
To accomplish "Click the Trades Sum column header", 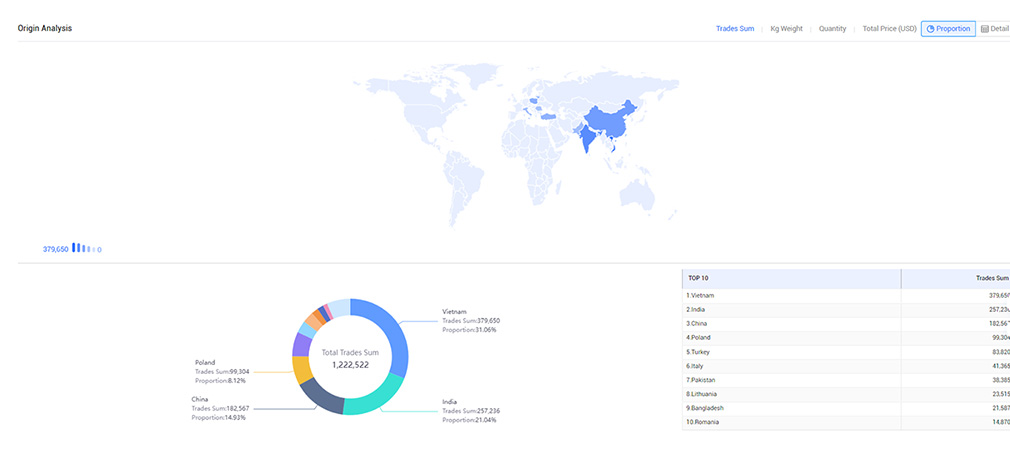I will (x=990, y=277).
